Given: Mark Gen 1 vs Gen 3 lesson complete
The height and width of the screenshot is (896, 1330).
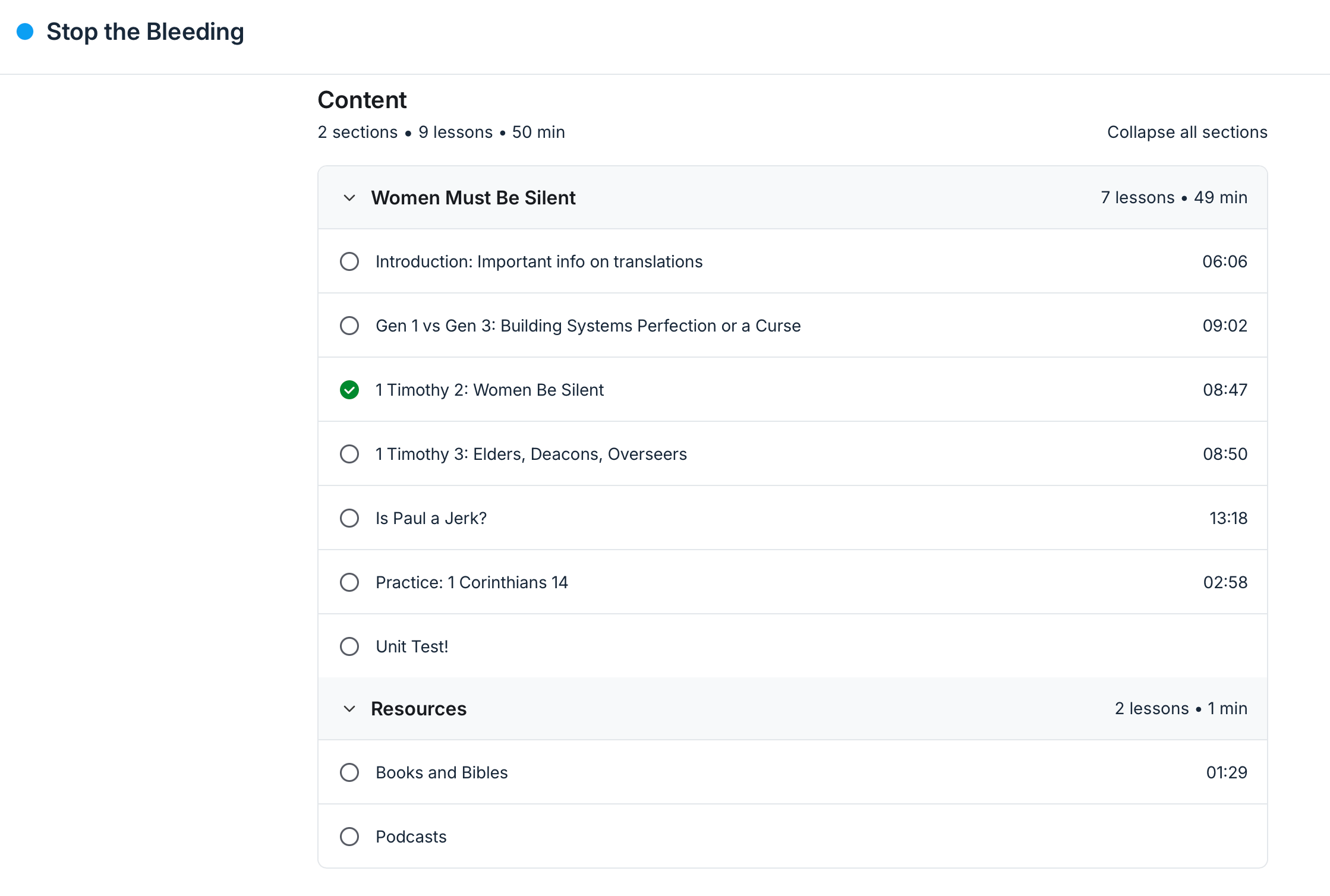Looking at the screenshot, I should coord(349,326).
